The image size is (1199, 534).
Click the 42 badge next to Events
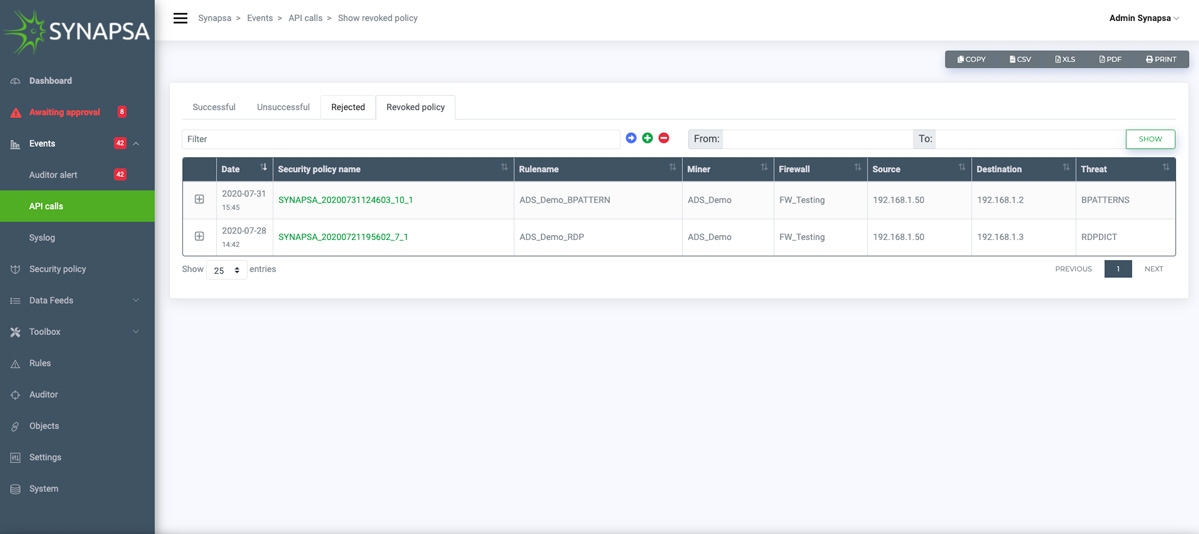tap(120, 143)
